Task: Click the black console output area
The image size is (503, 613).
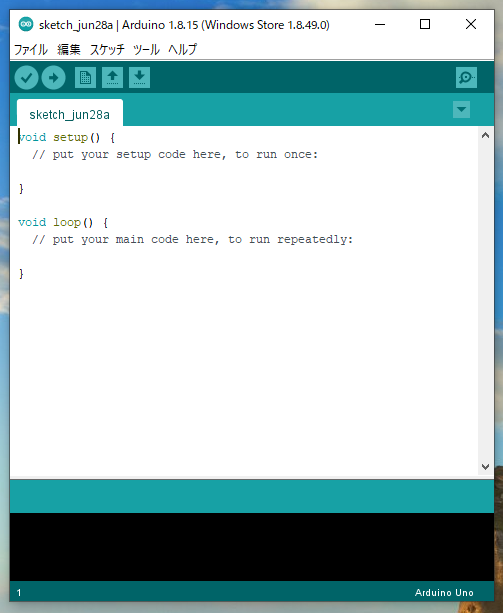Action: tap(252, 547)
